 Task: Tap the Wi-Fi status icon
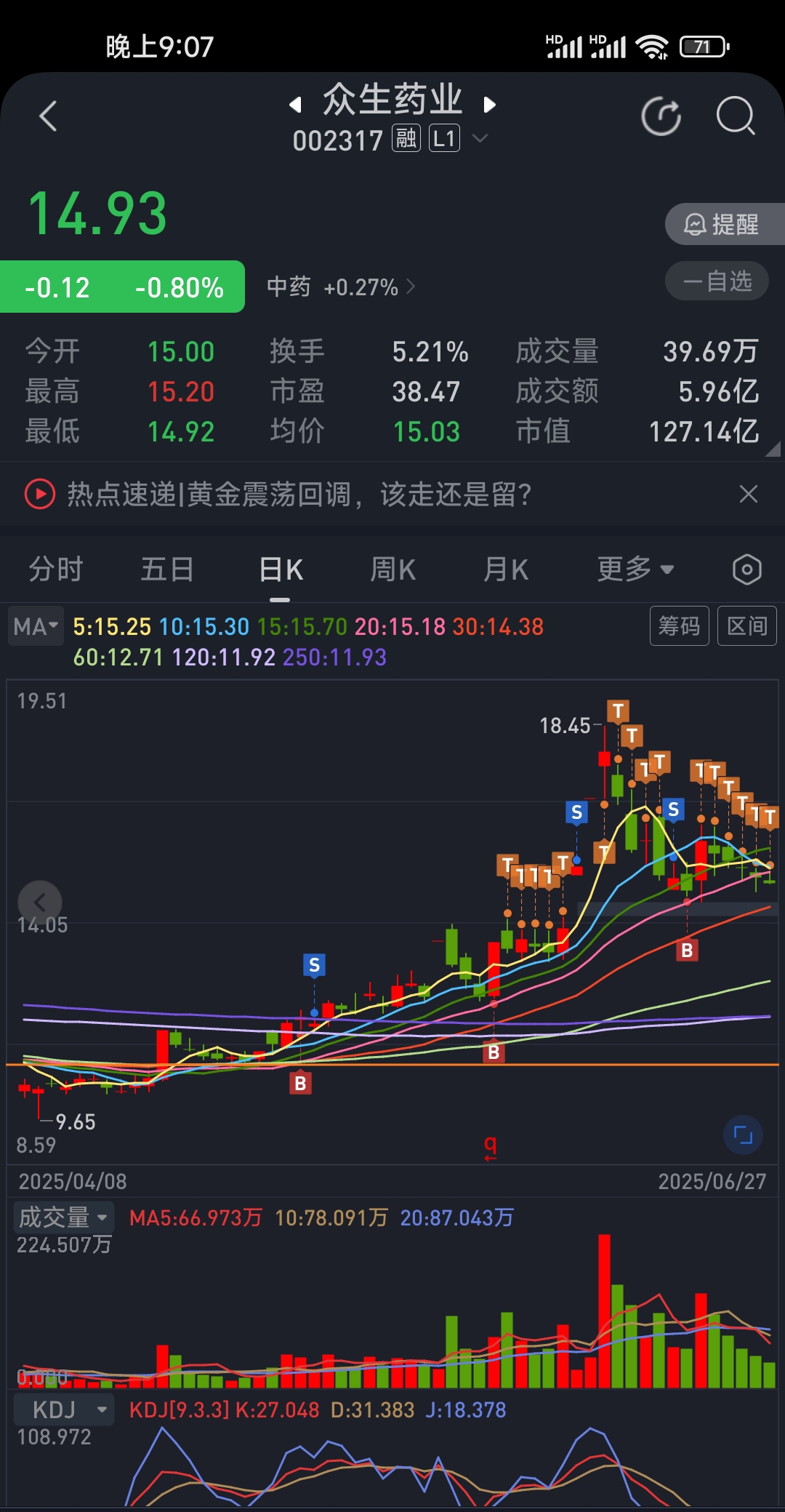(651, 47)
